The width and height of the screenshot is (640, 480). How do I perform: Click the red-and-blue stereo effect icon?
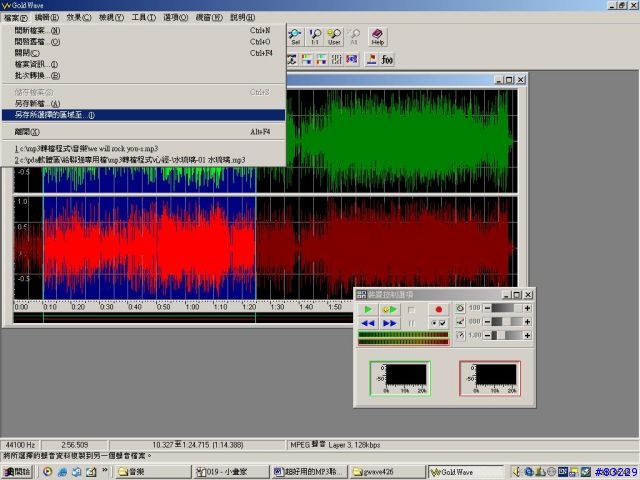point(352,60)
